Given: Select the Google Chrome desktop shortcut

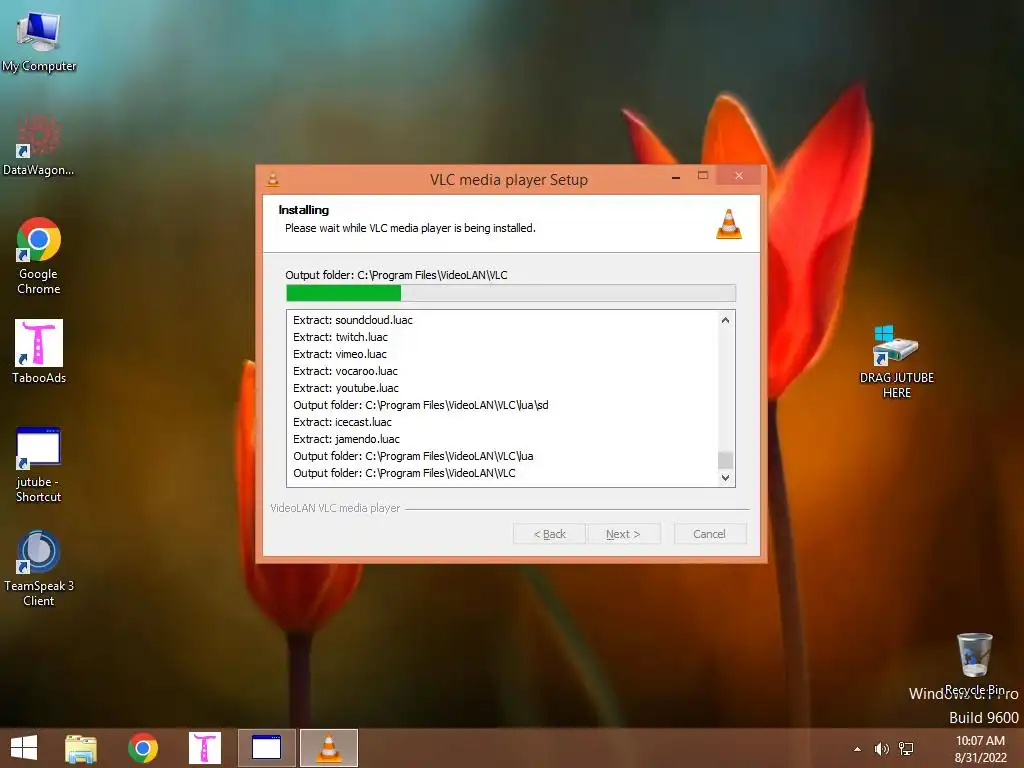Looking at the screenshot, I should pos(39,256).
